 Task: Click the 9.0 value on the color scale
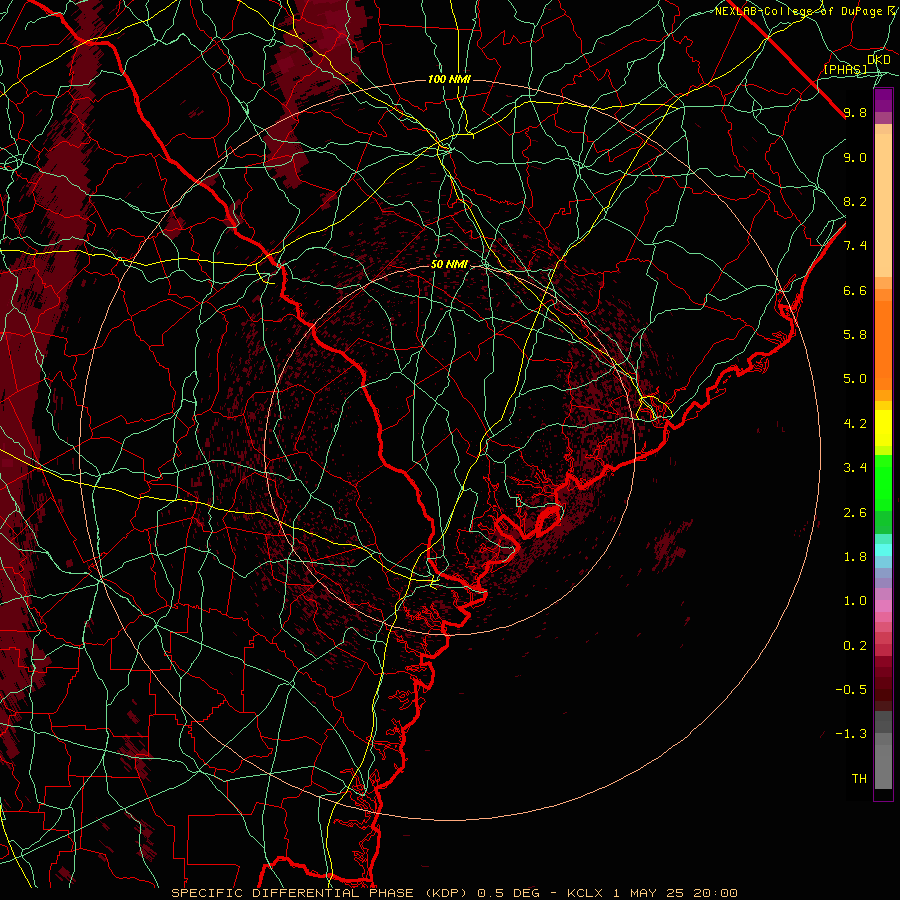point(855,157)
